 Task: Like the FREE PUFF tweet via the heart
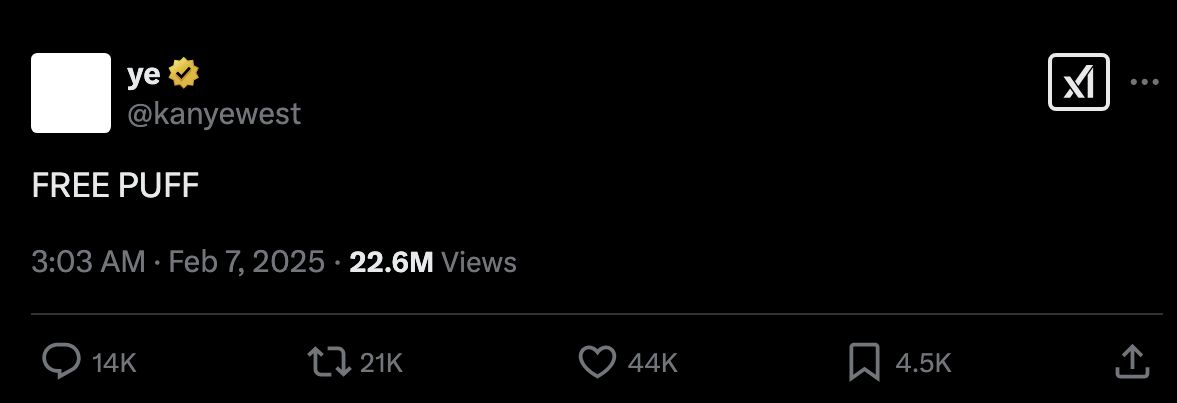point(597,362)
